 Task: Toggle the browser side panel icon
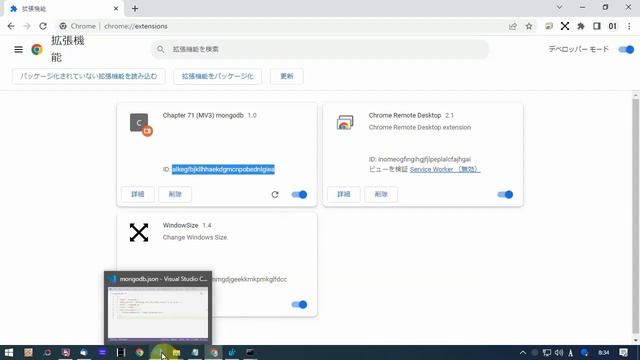597,26
